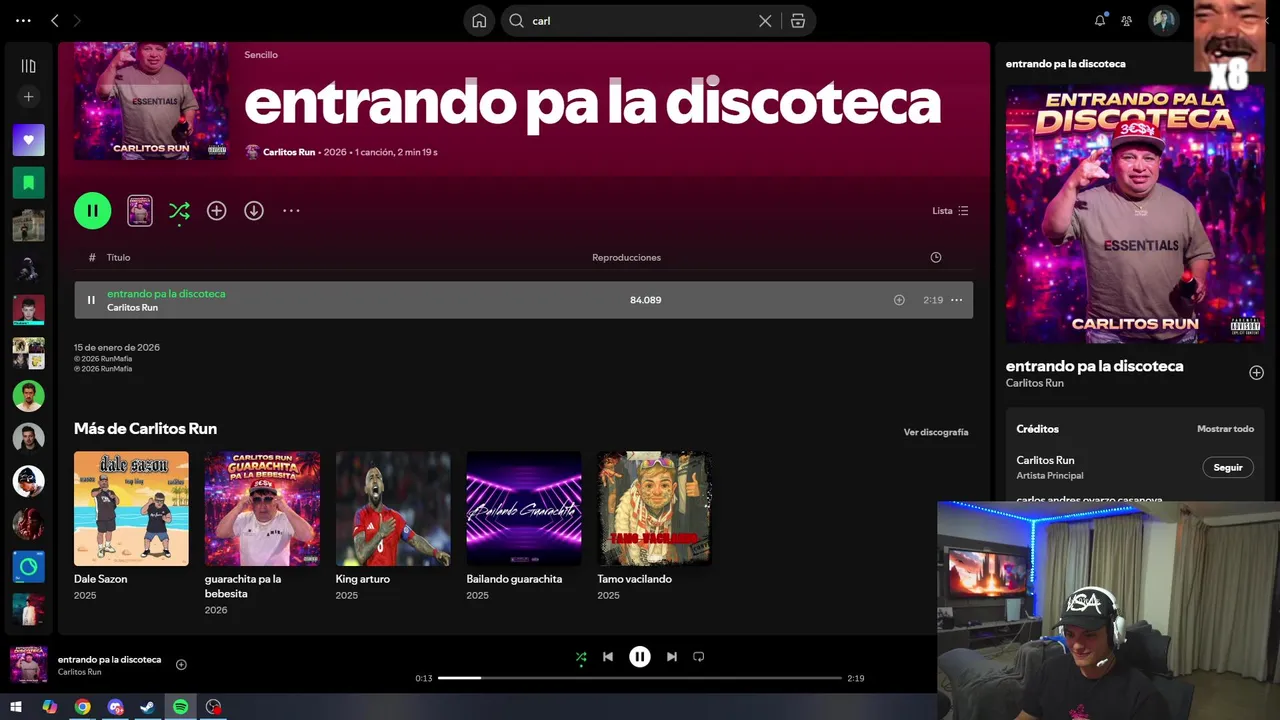Open guarachita pa la bebesita card
Viewport: 1280px width, 720px height.
pos(262,533)
